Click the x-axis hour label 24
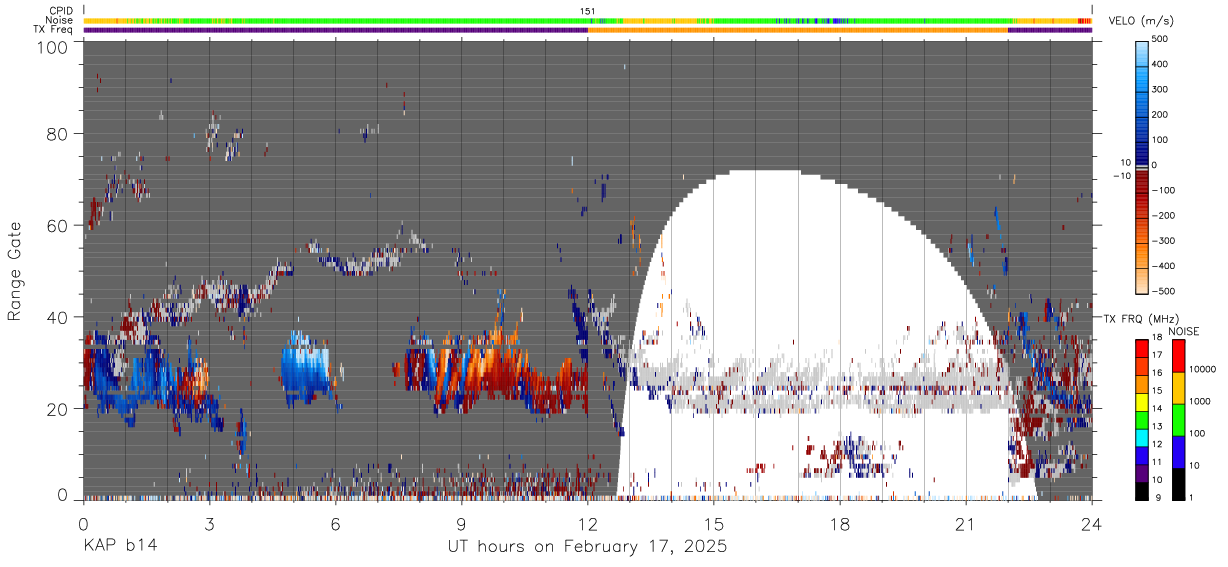The width and height of the screenshot is (1228, 567). (x=1092, y=523)
